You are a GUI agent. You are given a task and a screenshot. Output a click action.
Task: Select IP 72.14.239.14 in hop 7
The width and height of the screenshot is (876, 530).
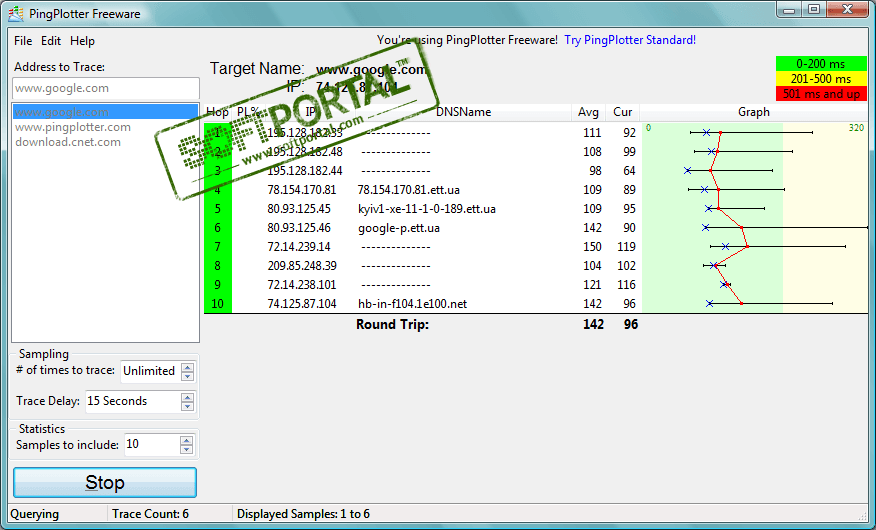point(299,247)
